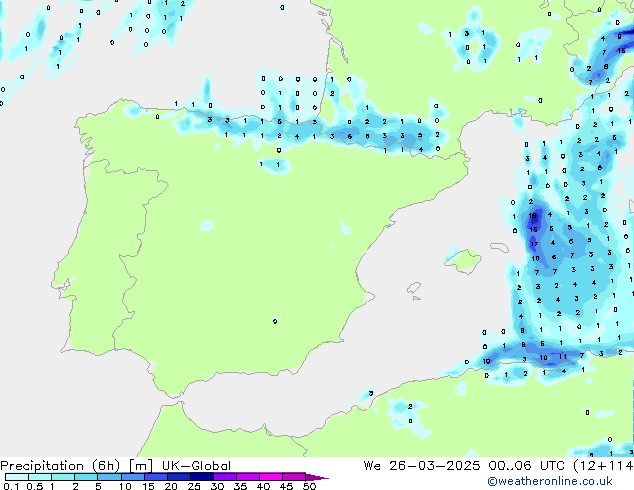The image size is (634, 490).
Task: Select the 2–5 legend color swatch
Action: [86, 477]
